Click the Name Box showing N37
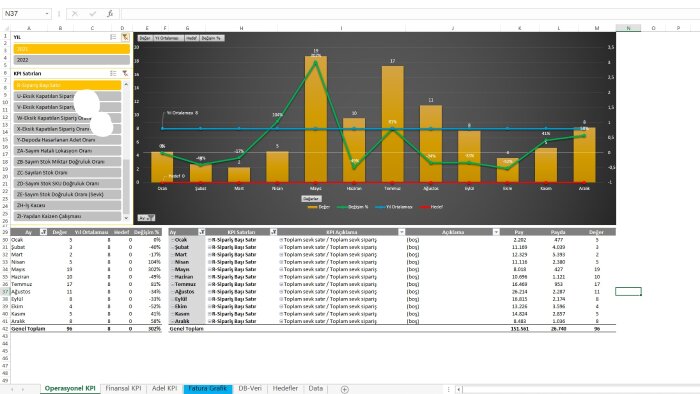The height and width of the screenshot is (394, 700). point(24,14)
